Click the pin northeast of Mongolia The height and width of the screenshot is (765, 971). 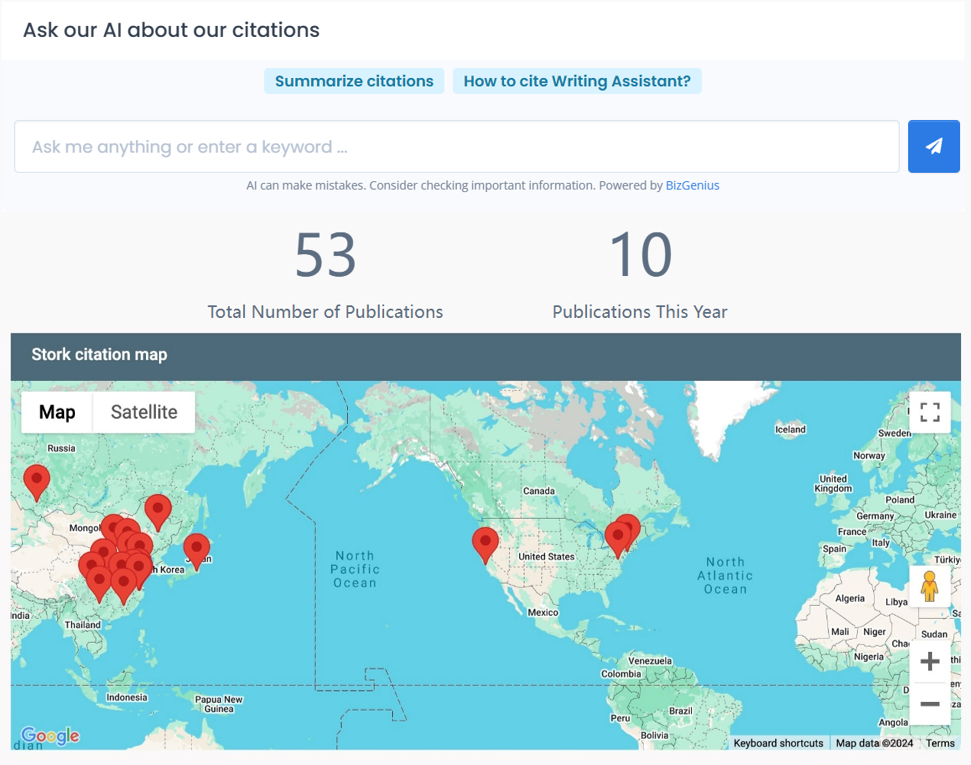(x=158, y=510)
